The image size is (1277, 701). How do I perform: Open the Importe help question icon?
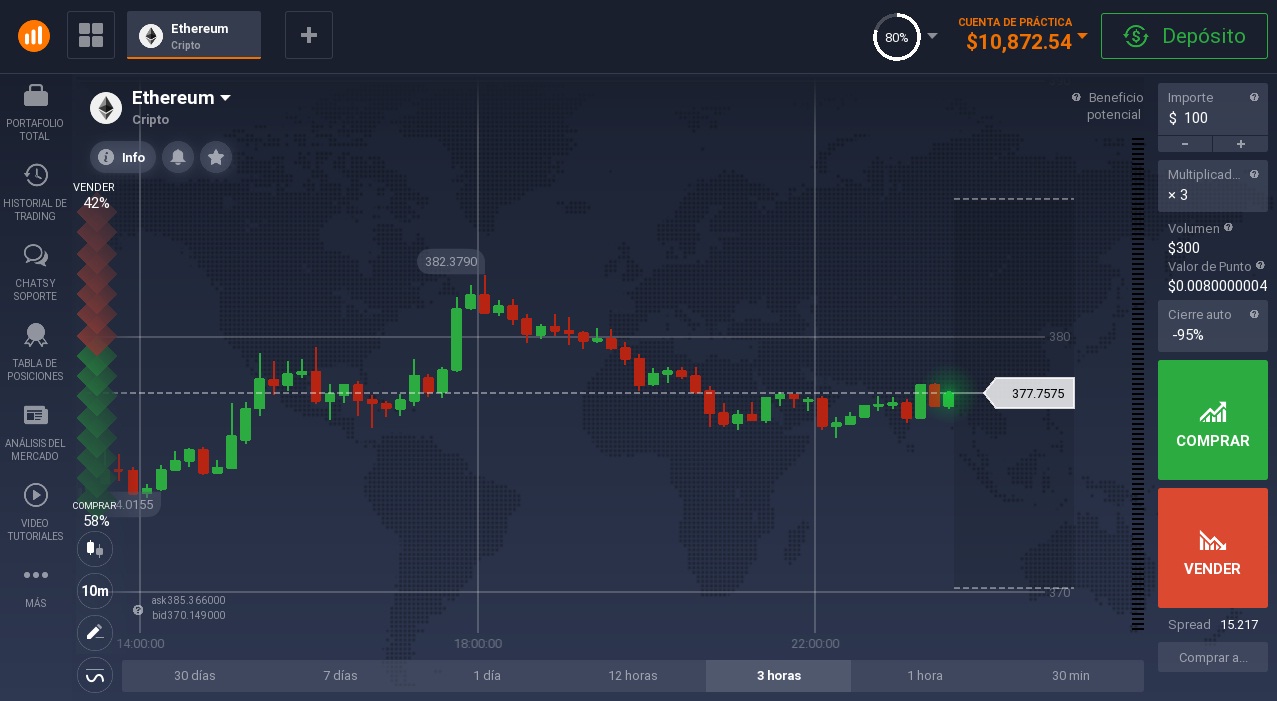pos(1254,97)
